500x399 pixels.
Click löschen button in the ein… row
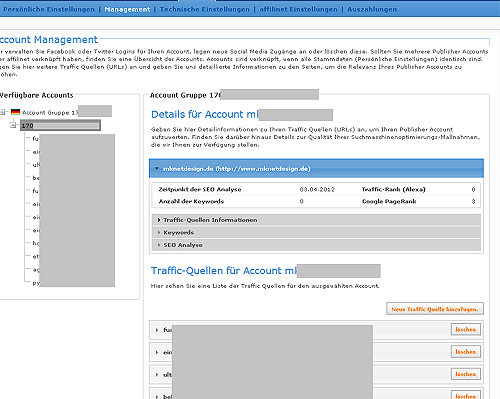click(466, 352)
